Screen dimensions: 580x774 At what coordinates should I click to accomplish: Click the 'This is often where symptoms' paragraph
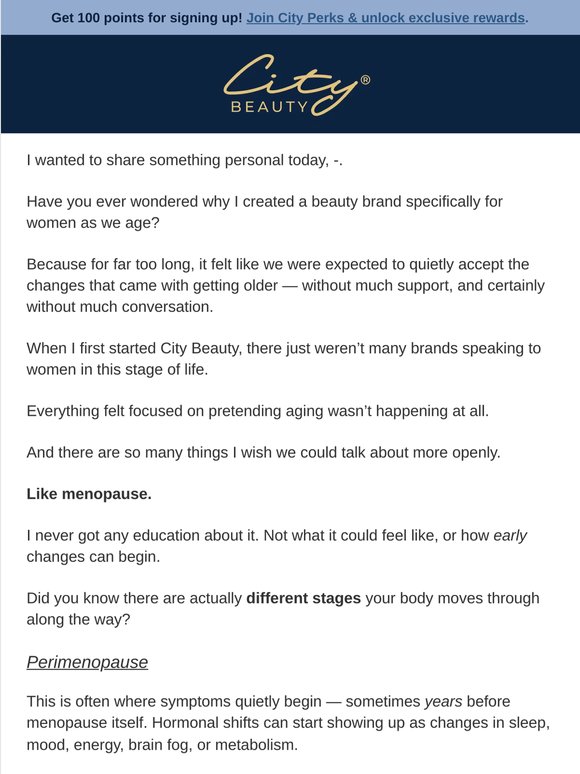[288, 723]
